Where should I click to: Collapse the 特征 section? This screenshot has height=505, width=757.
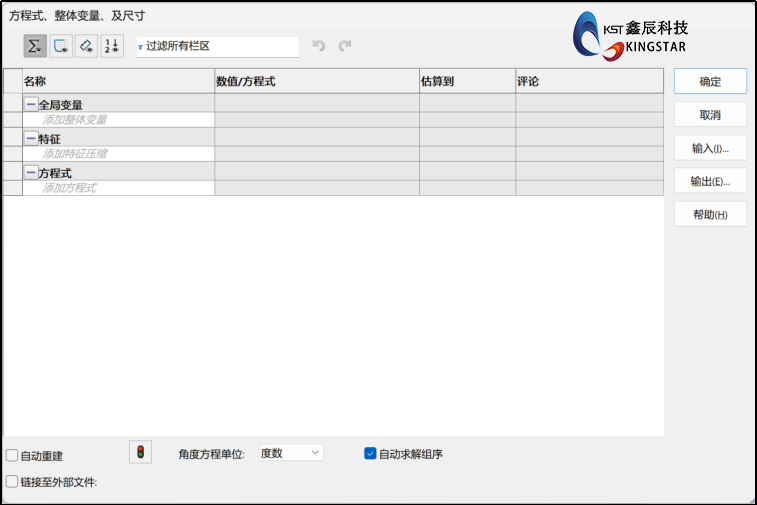(x=31, y=138)
